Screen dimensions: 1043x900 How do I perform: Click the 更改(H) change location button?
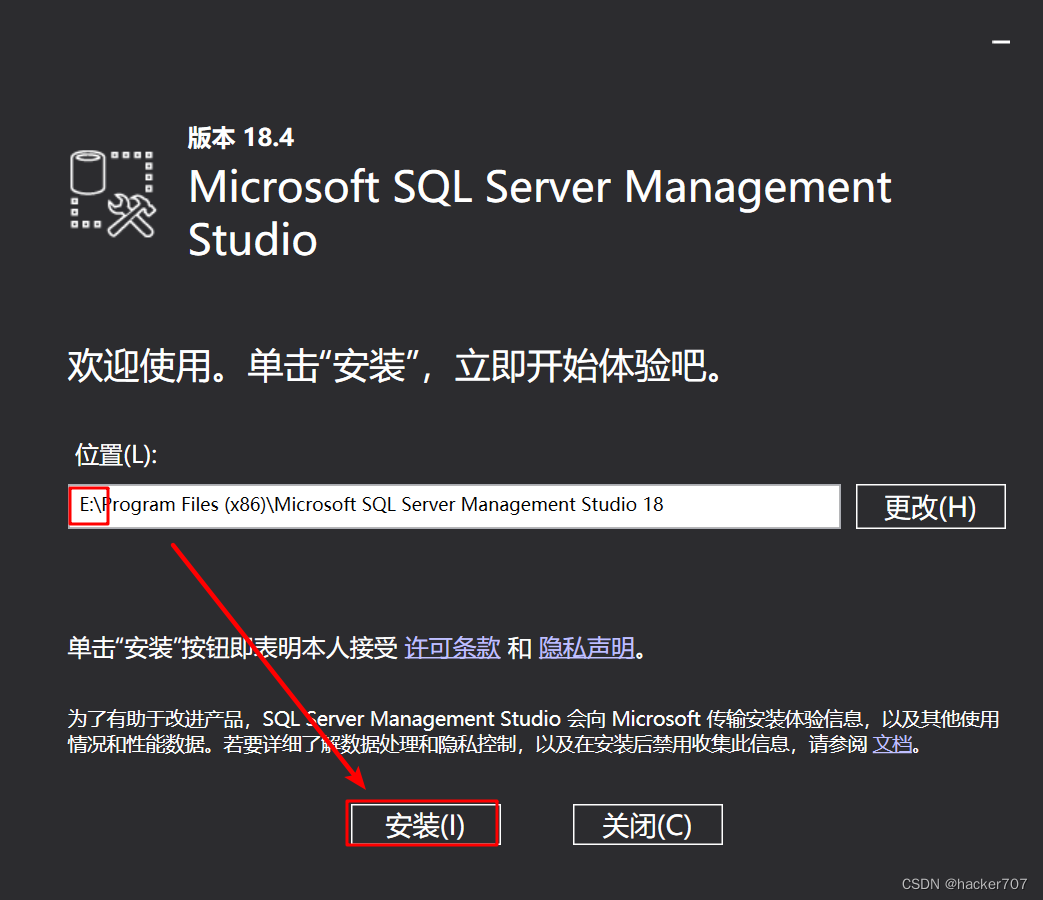click(930, 507)
